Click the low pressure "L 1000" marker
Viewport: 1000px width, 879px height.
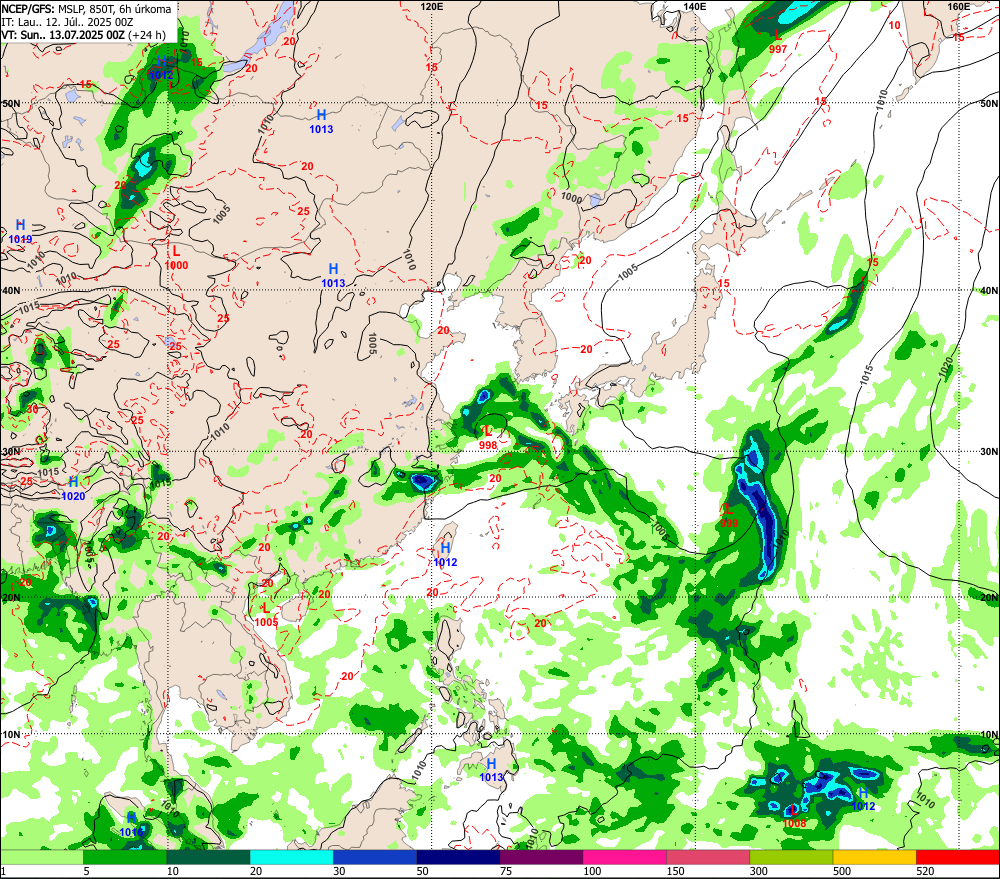(x=176, y=258)
